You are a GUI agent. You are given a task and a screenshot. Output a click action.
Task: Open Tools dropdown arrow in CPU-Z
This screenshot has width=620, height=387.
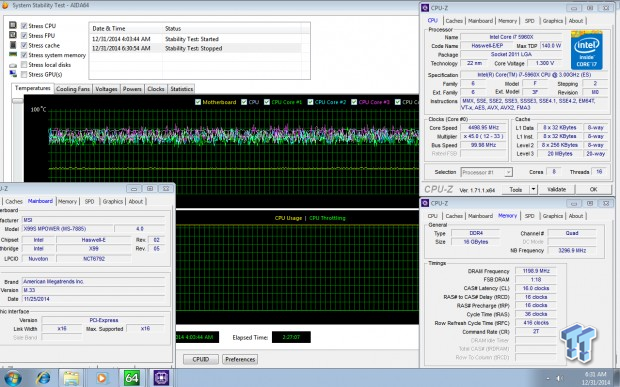[x=533, y=189]
